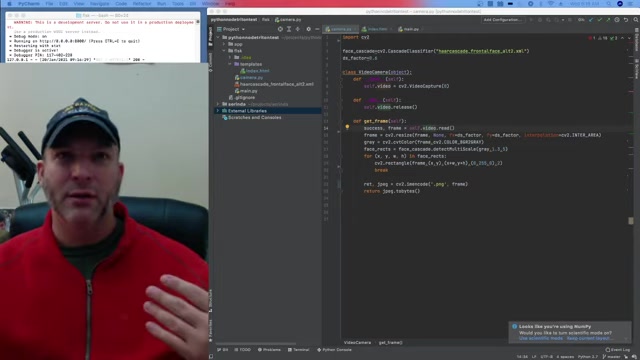640x360 pixels.
Task: Toggle the Terminal tool window
Action: pos(298,350)
